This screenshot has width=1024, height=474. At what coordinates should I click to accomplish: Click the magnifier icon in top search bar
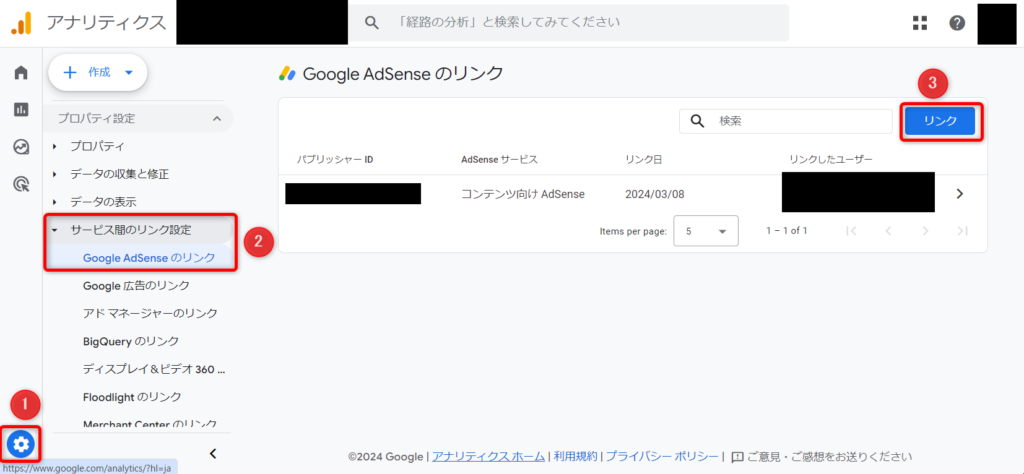(372, 23)
